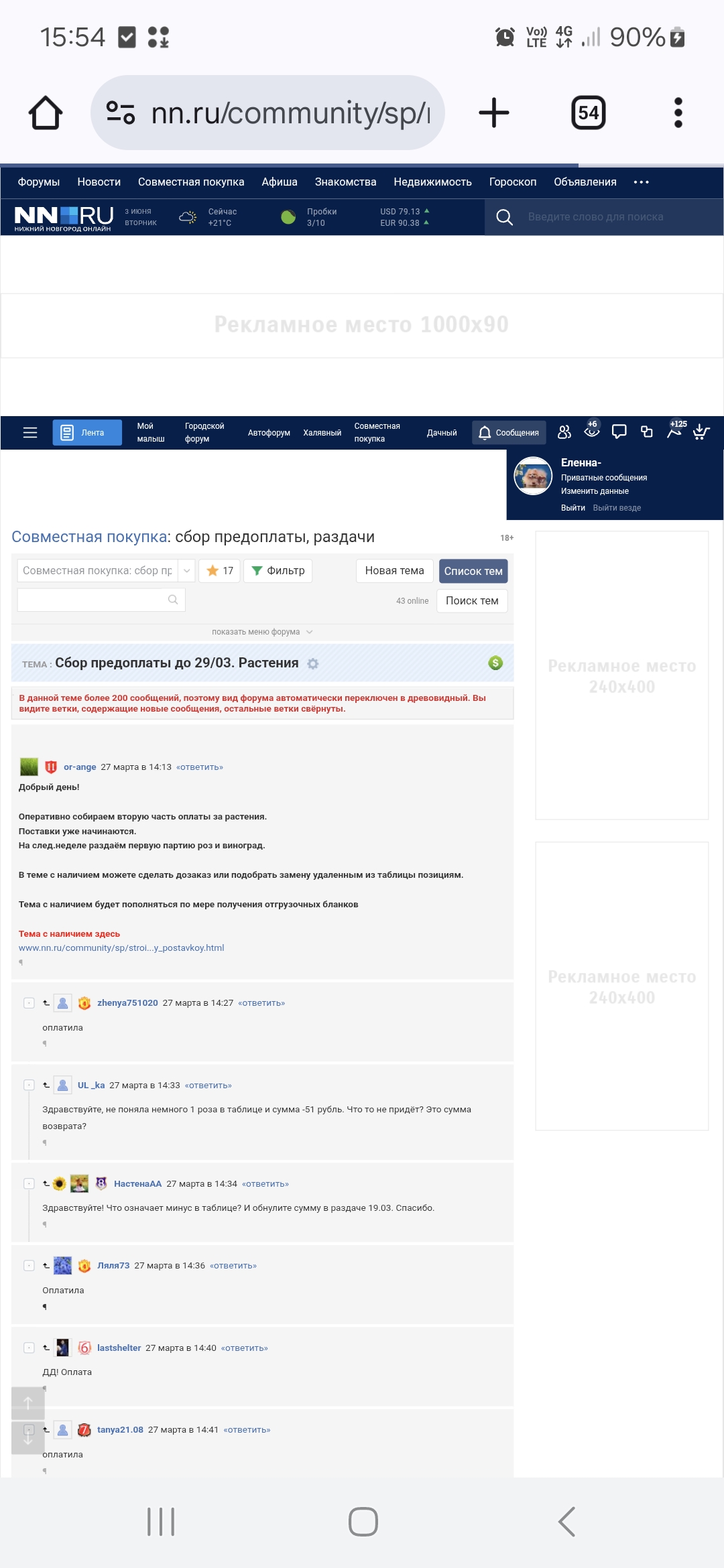The width and height of the screenshot is (724, 1568).
Task: Open a new browser tab with plus
Action: point(494,113)
